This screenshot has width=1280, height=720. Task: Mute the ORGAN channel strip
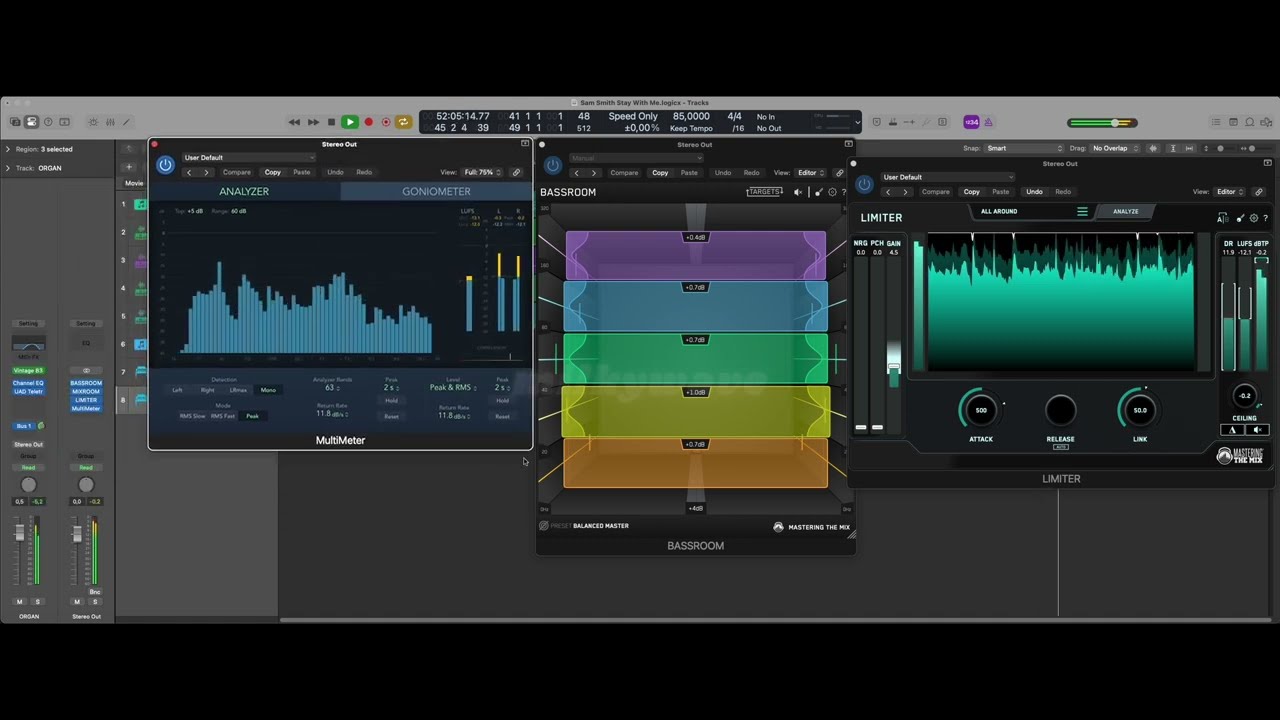click(19, 602)
